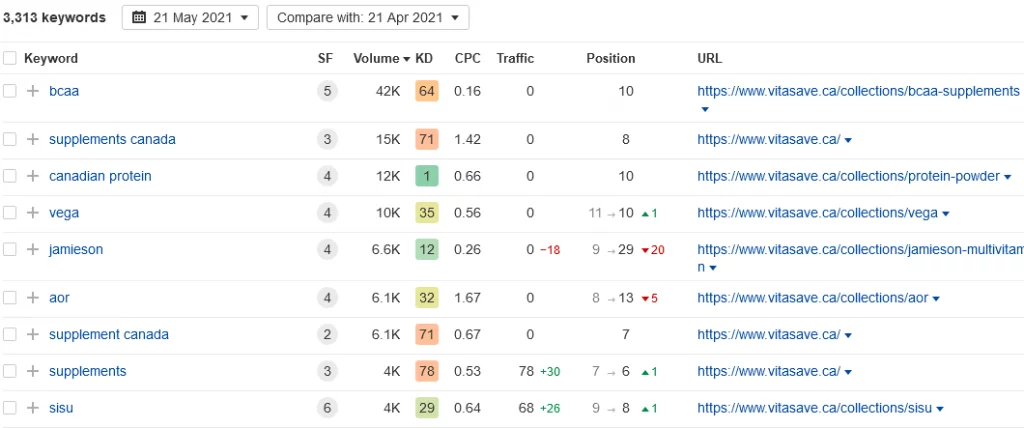This screenshot has height=428, width=1024.
Task: Open SERP features badge for vega row
Action: point(327,212)
